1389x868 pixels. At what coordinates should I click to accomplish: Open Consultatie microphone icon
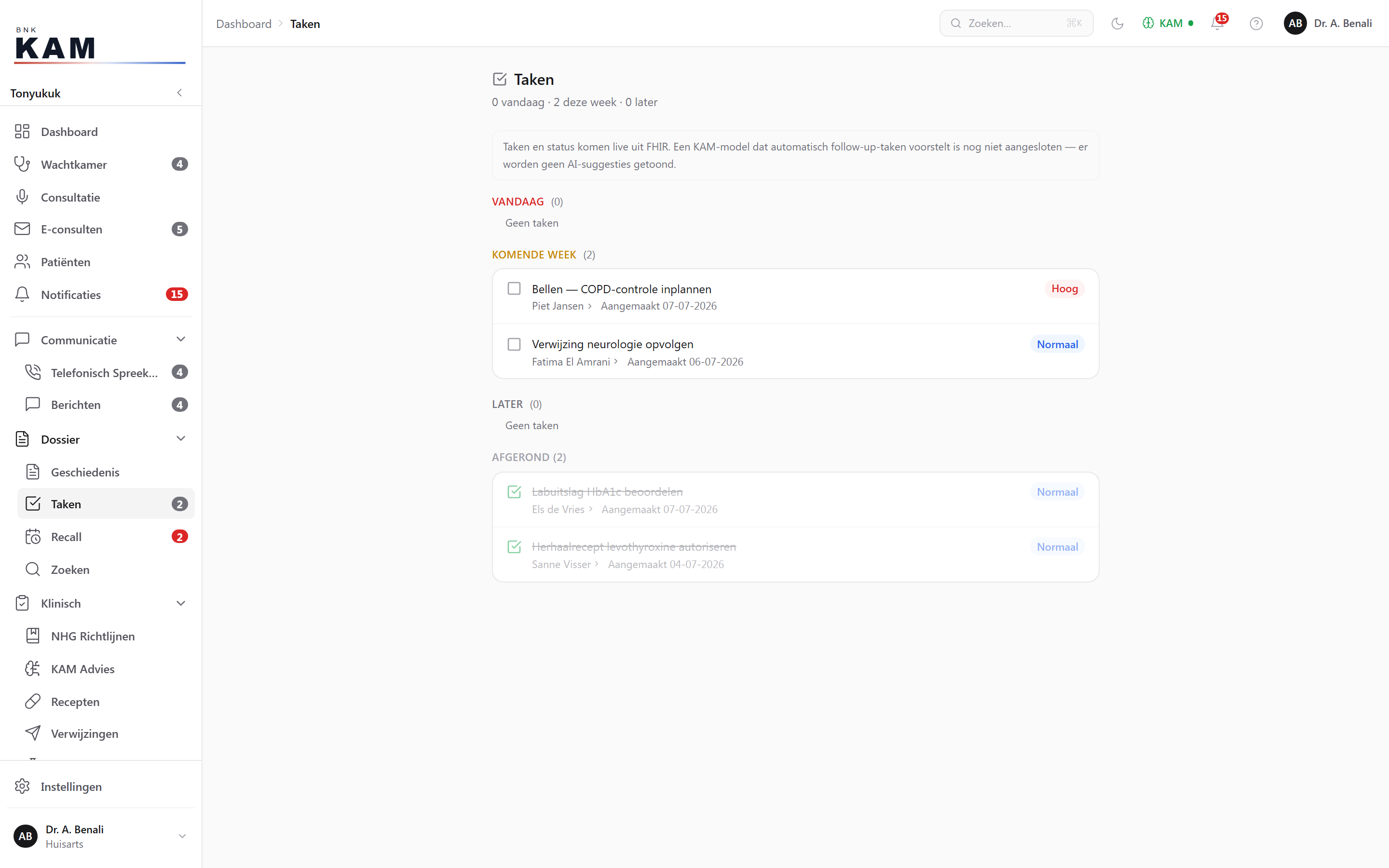[22, 197]
